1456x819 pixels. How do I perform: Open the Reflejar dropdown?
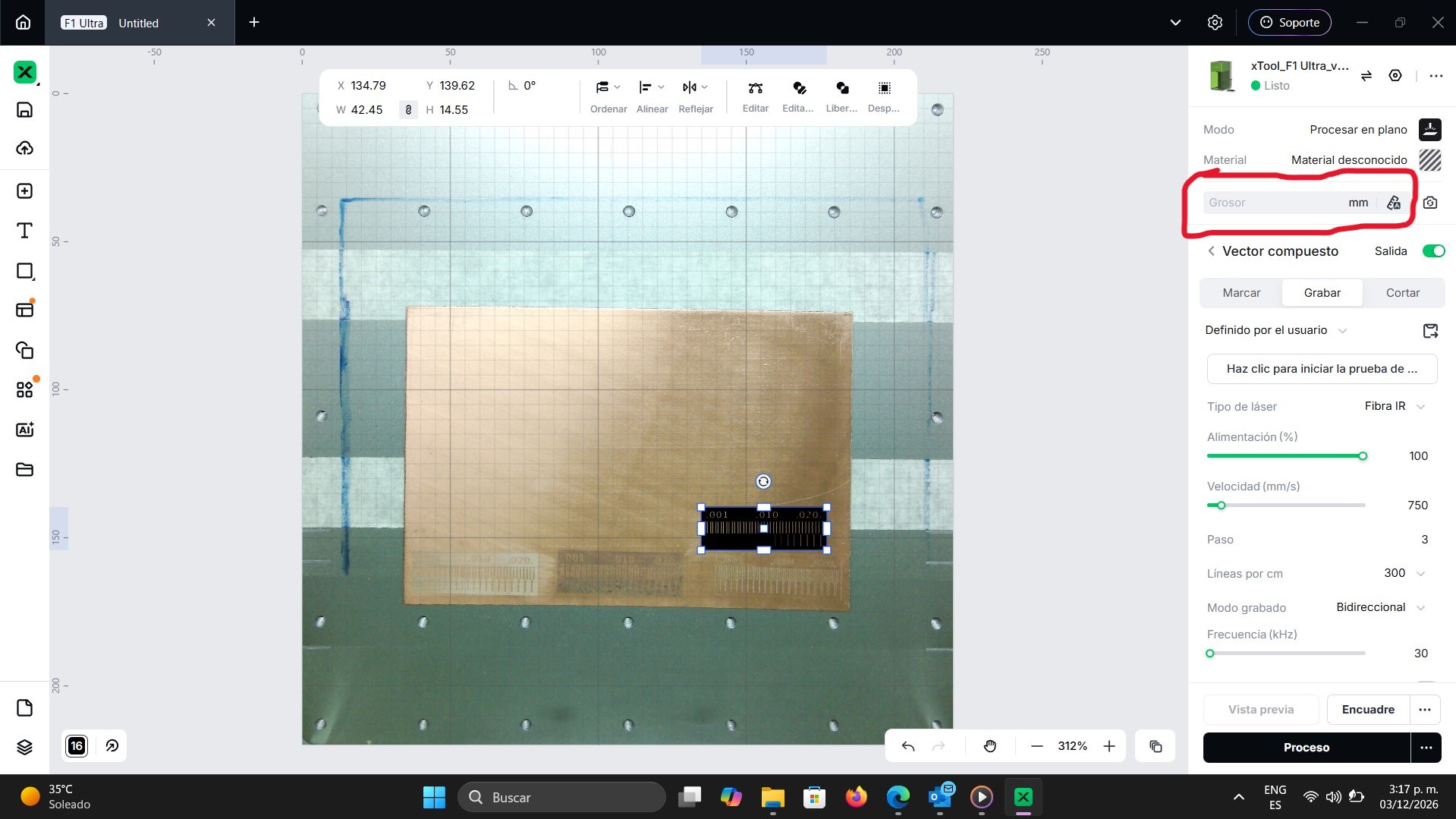[x=696, y=96]
